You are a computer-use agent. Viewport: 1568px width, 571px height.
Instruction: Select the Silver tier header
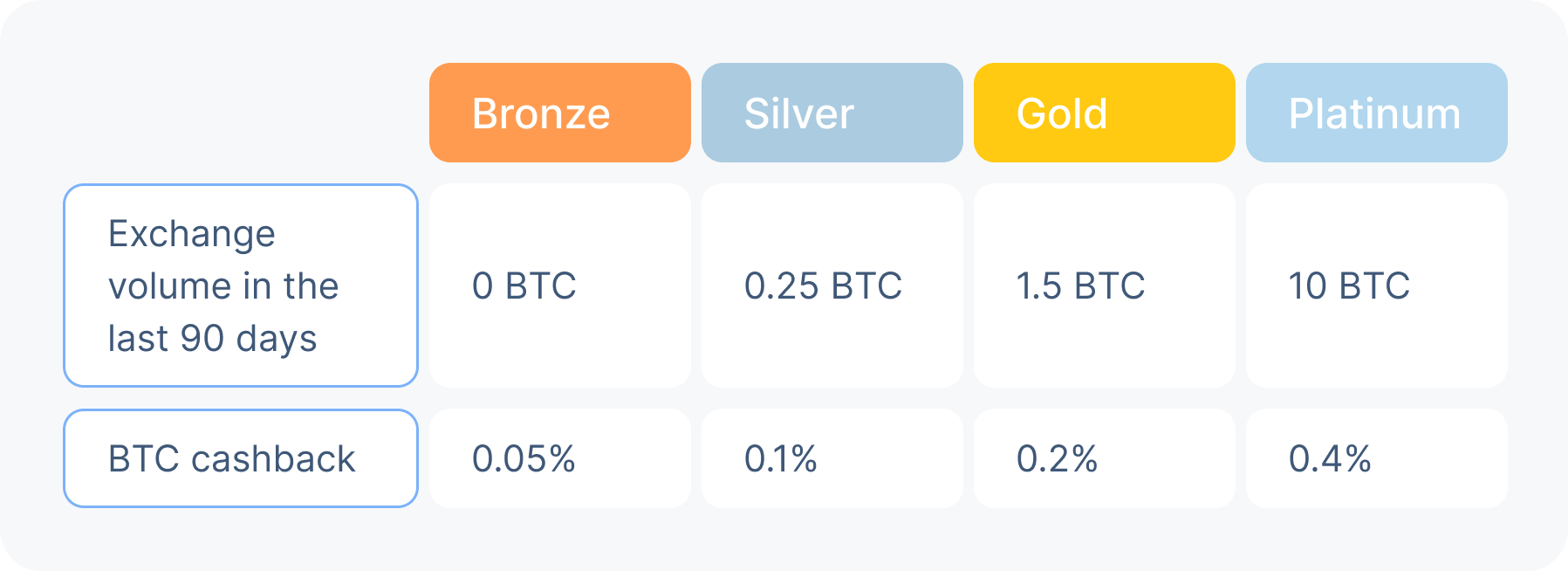pos(832,113)
